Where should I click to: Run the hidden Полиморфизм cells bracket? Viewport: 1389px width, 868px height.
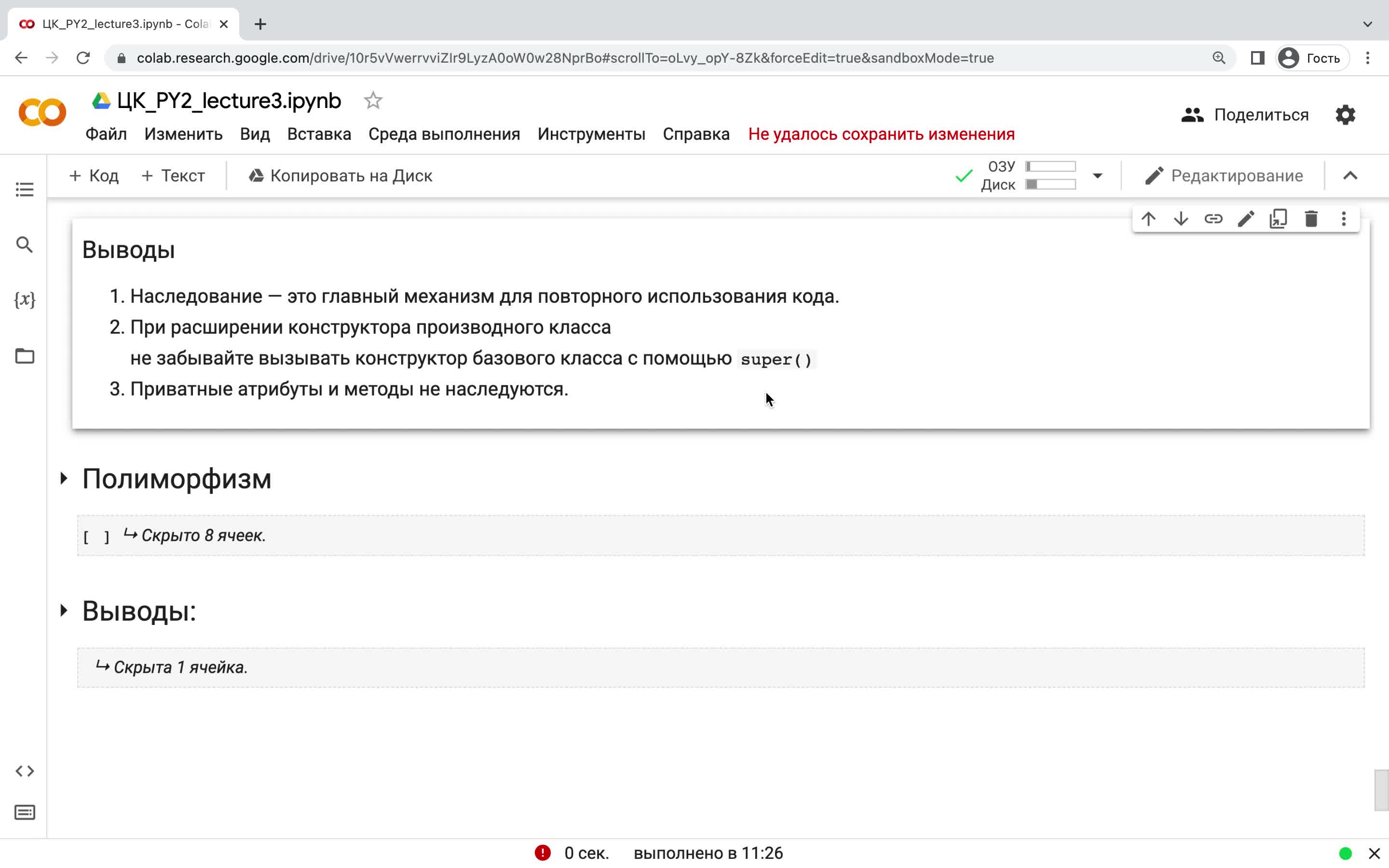point(96,537)
